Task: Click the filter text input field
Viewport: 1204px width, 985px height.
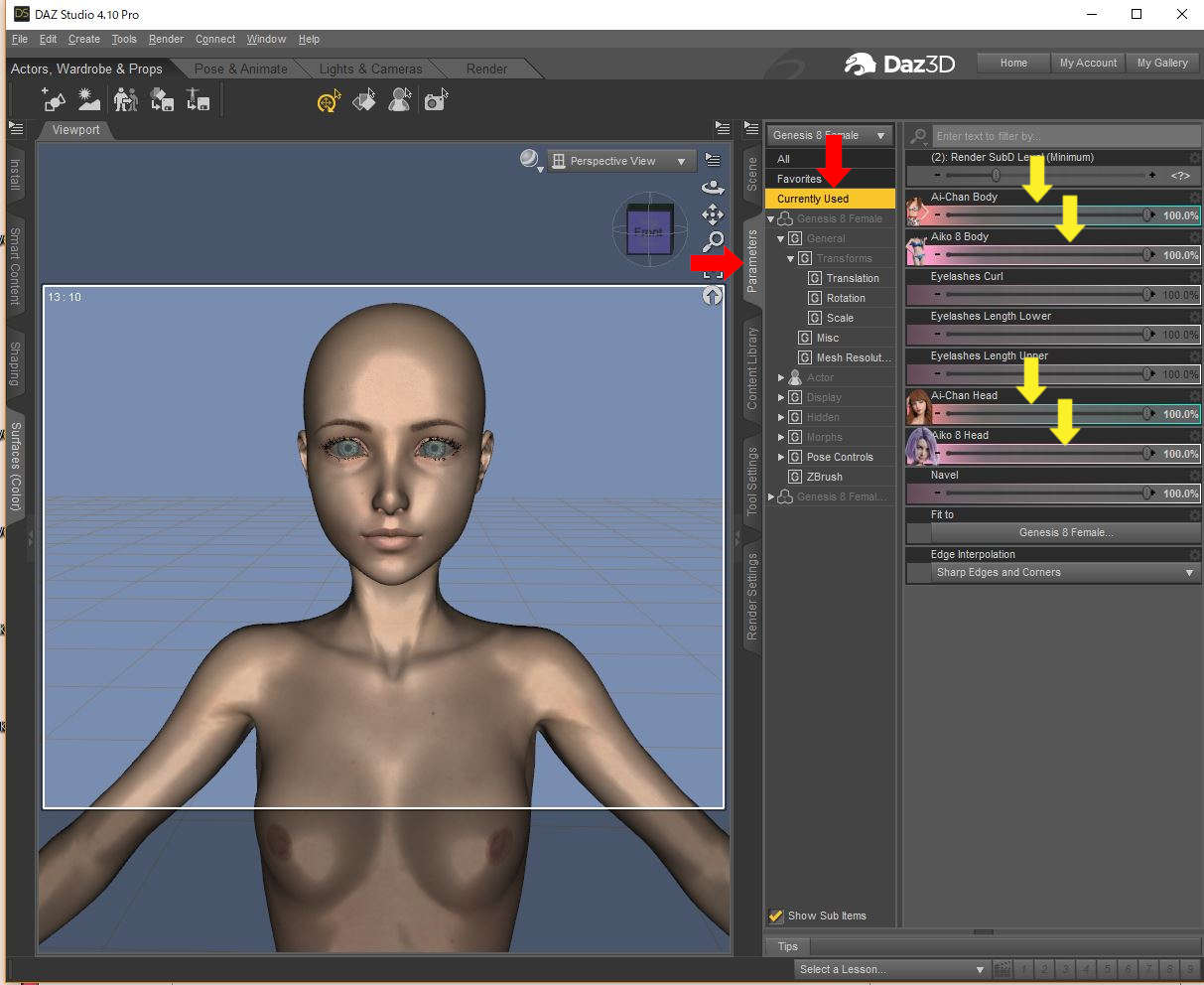Action: point(1065,136)
